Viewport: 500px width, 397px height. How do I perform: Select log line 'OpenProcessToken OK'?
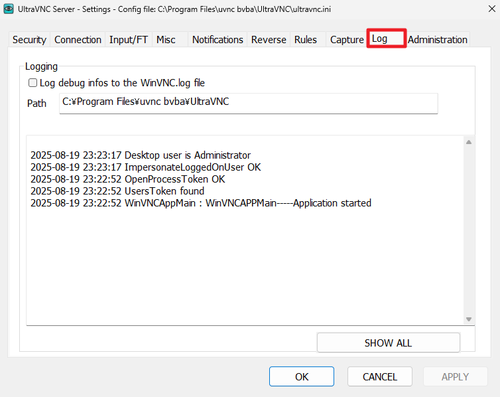(x=128, y=179)
